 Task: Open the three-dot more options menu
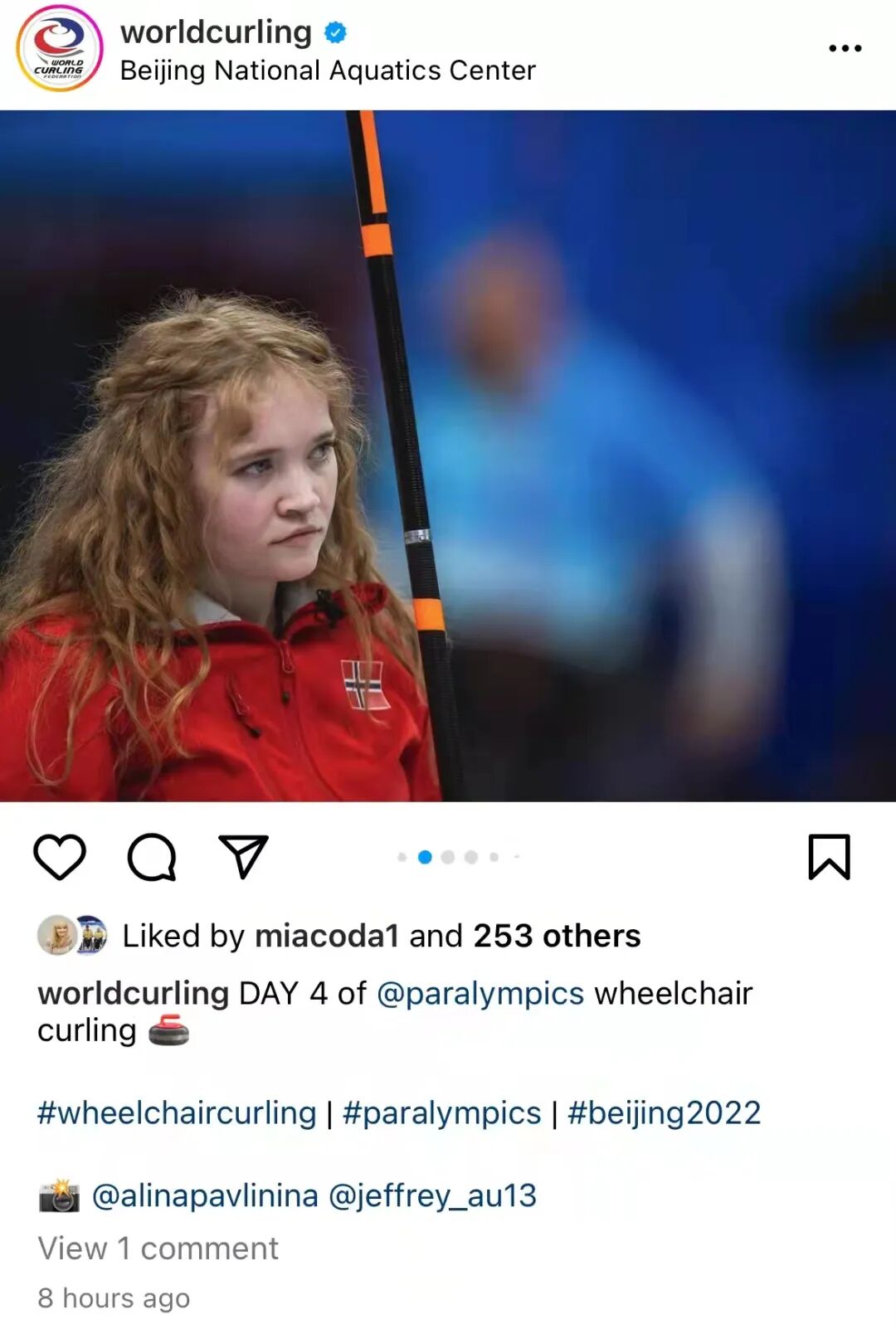click(845, 48)
